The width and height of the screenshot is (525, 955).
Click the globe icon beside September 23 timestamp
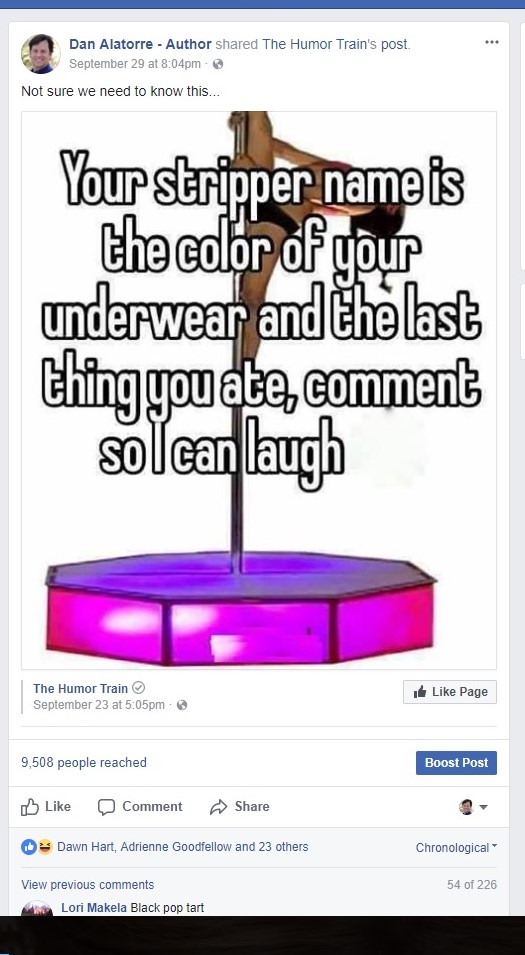pyautogui.click(x=181, y=705)
